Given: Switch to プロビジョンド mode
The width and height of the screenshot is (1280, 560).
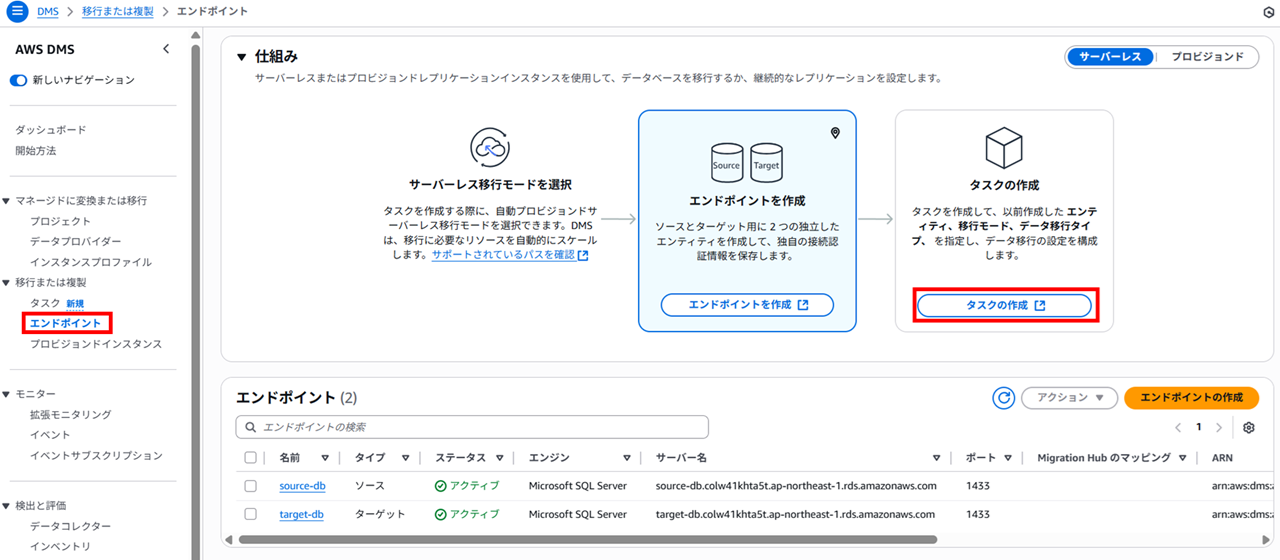Looking at the screenshot, I should click(1207, 57).
